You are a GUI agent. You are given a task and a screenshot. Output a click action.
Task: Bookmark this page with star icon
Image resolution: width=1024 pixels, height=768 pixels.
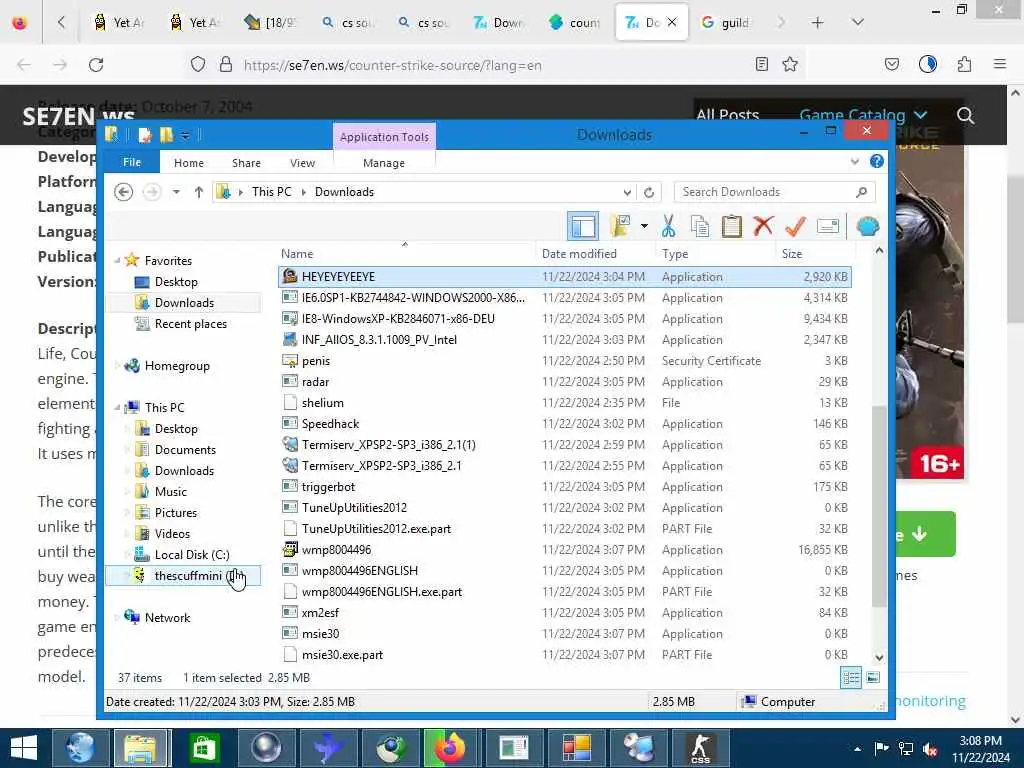point(790,64)
